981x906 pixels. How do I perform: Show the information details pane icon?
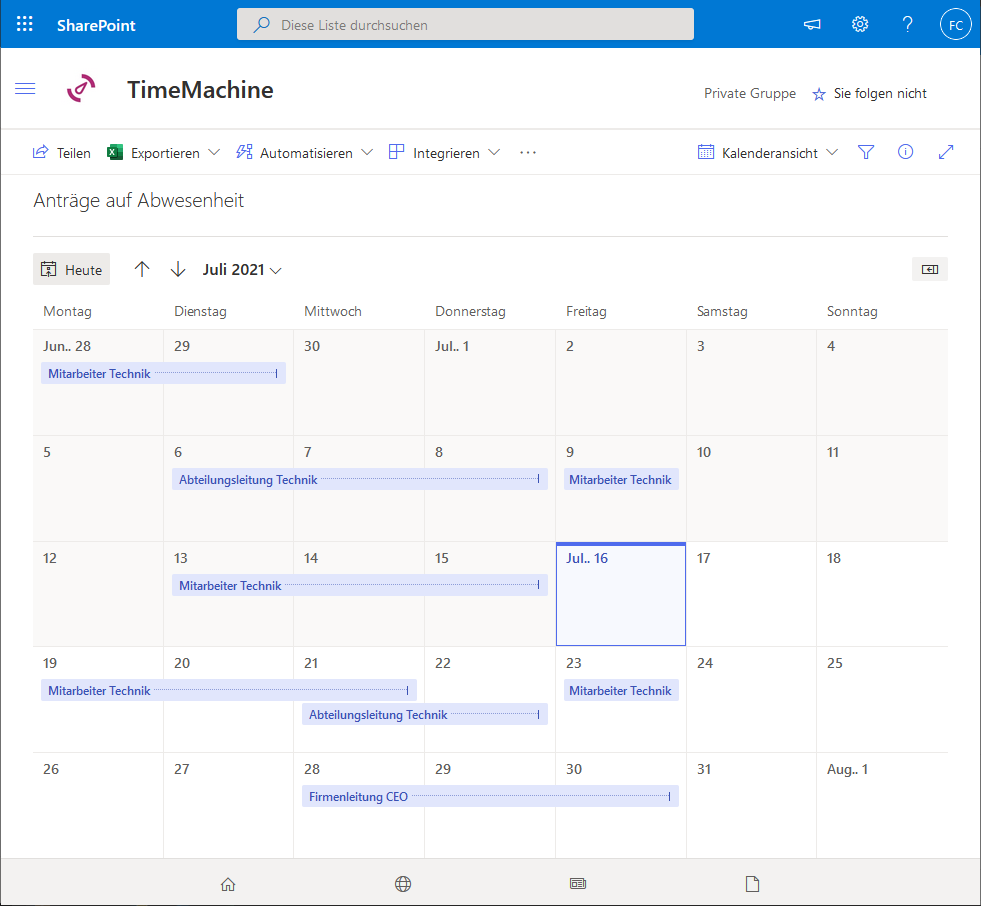pyautogui.click(x=905, y=152)
